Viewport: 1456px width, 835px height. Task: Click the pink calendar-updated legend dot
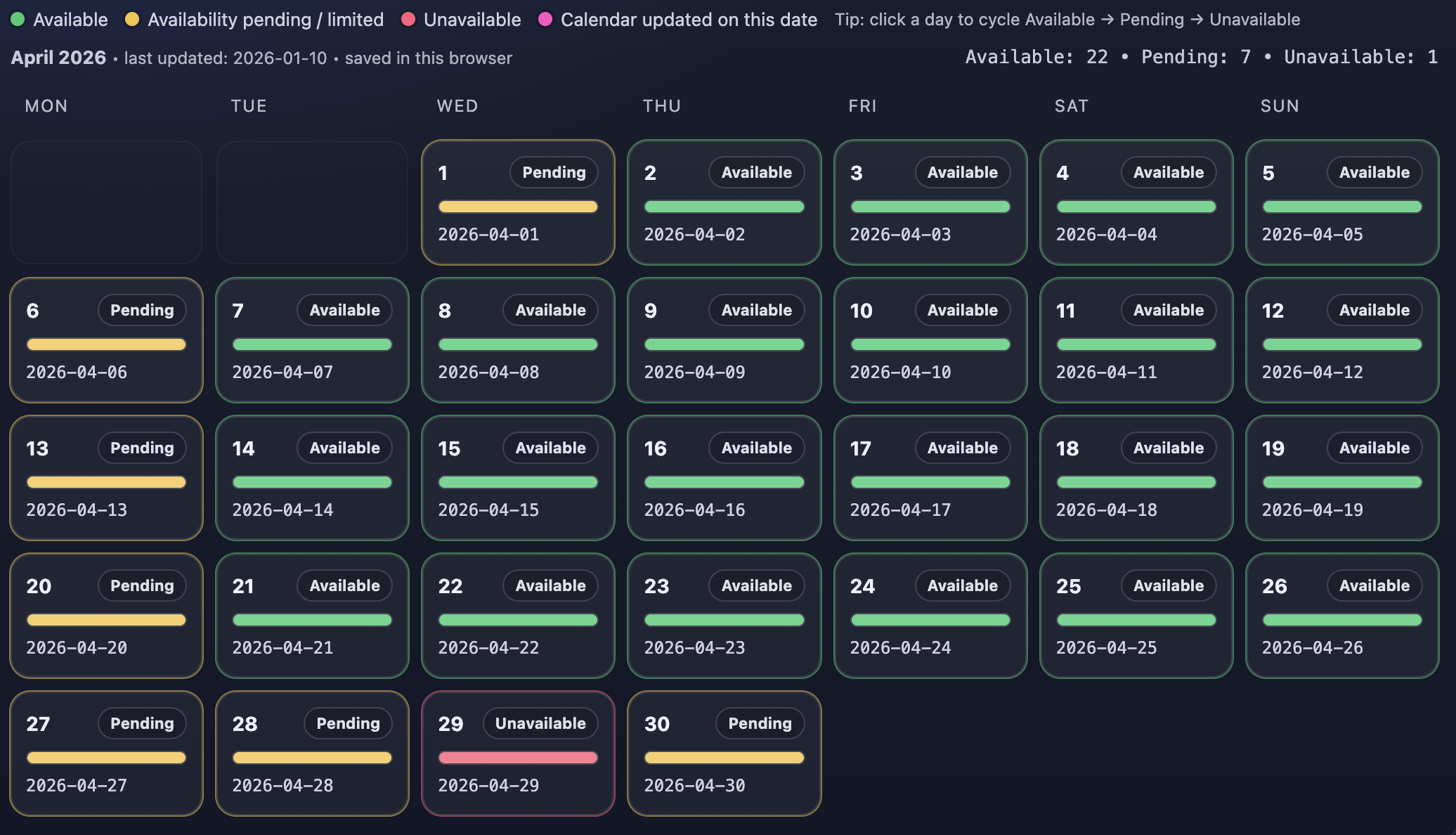click(545, 20)
